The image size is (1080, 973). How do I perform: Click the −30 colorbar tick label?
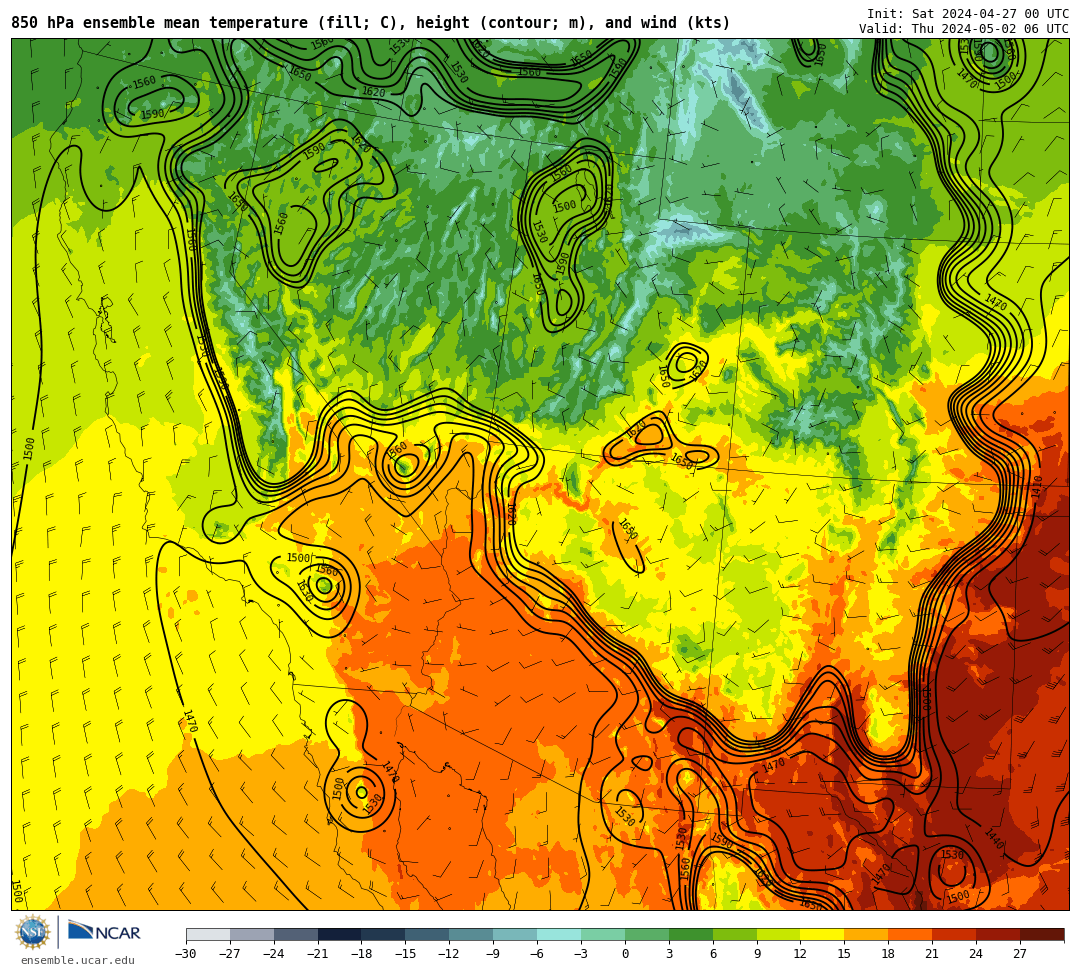click(186, 954)
